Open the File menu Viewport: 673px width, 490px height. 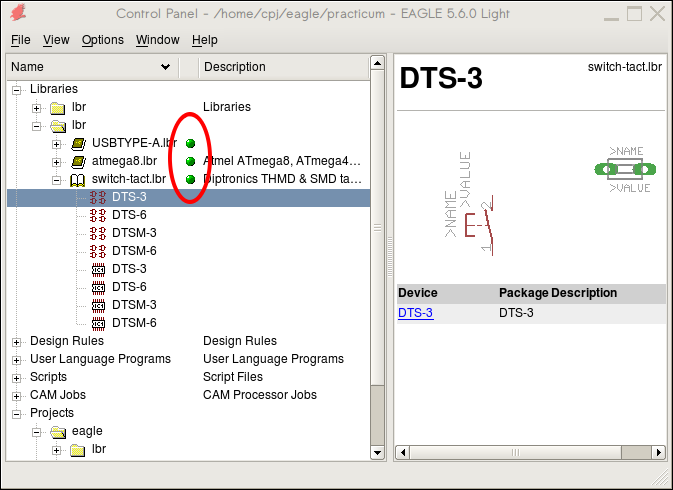21,40
